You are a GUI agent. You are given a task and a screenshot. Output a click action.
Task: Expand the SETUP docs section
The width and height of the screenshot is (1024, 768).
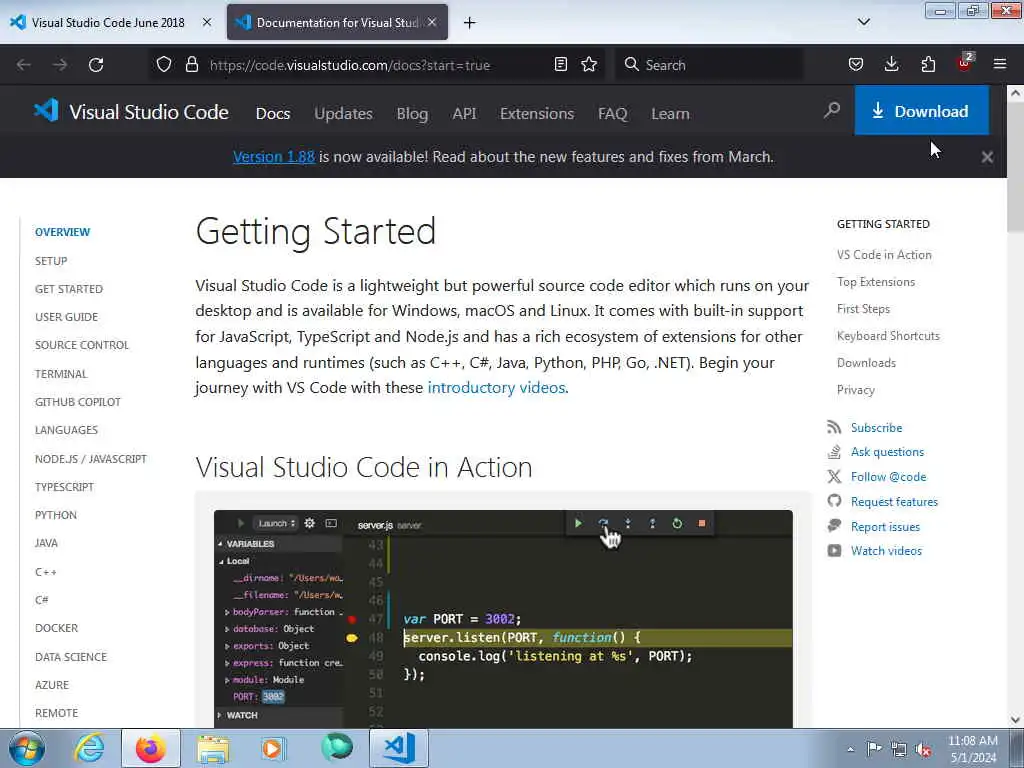point(51,261)
